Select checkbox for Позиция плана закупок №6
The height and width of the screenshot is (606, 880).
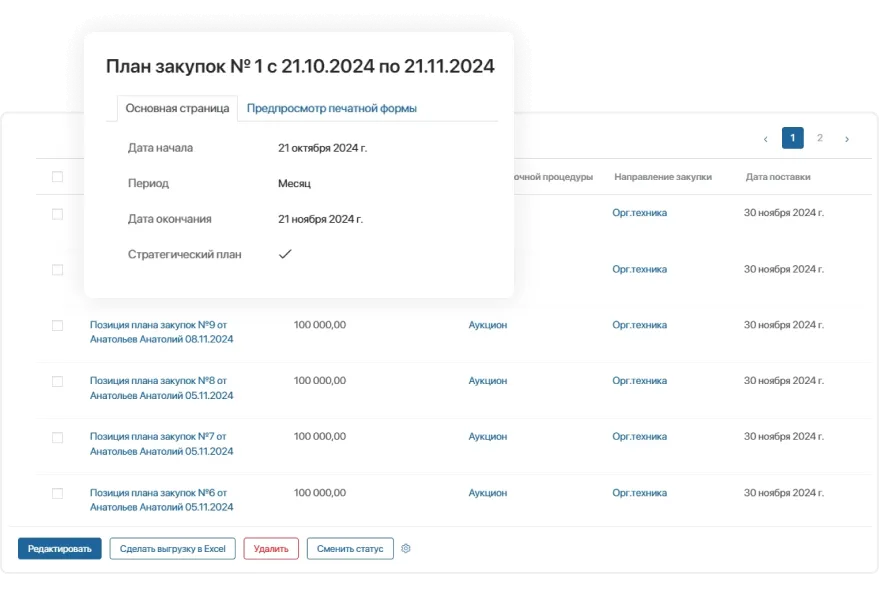[x=57, y=493]
